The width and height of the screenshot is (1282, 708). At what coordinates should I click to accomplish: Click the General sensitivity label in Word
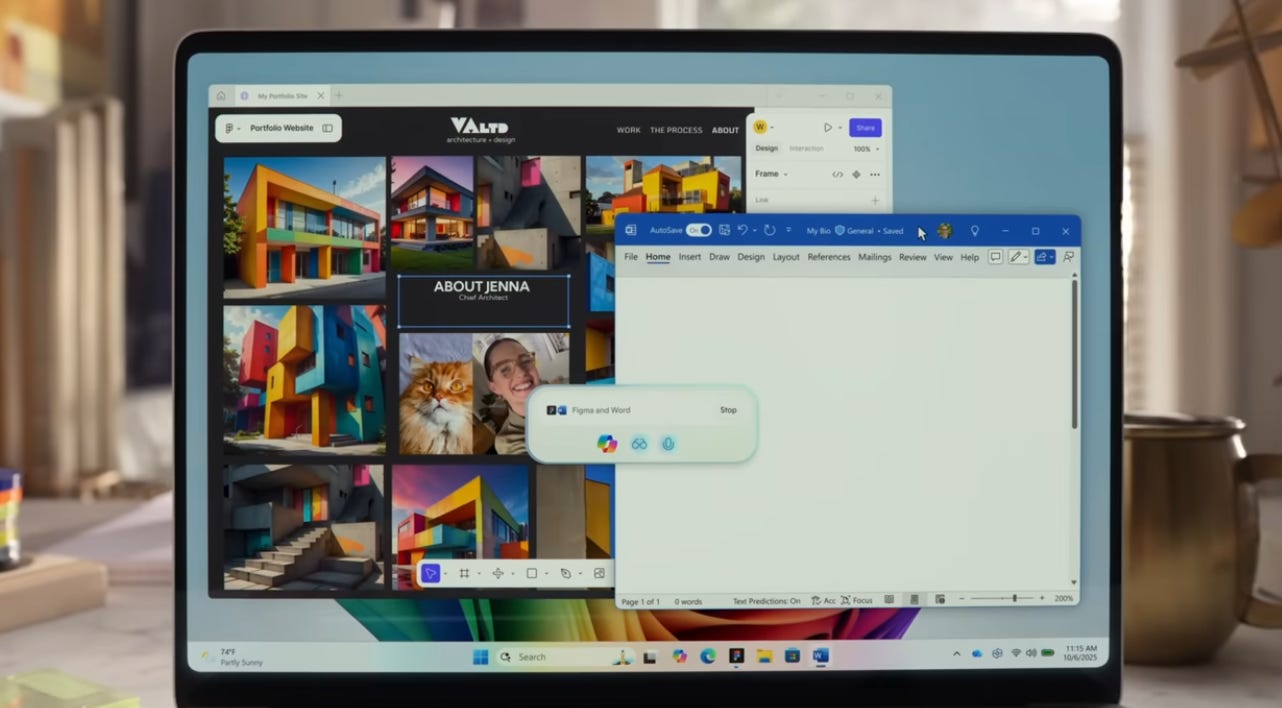click(854, 231)
